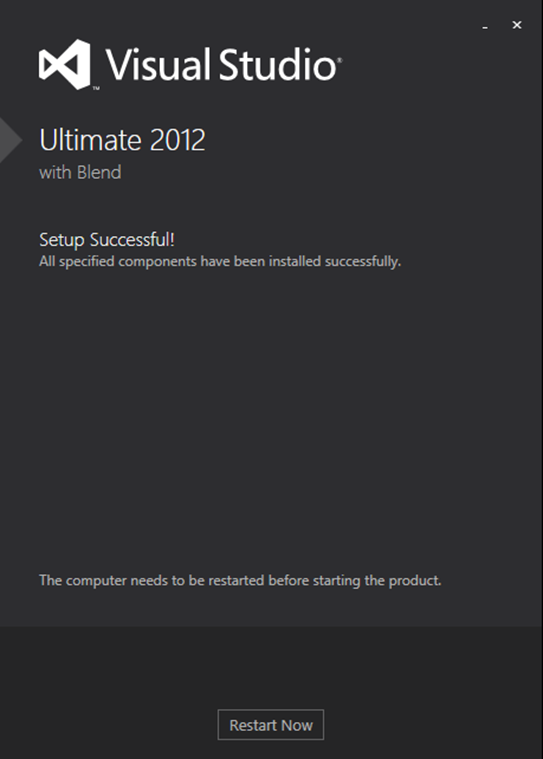
Task: Click the year 2012 in the edition heading
Action: pyautogui.click(x=178, y=140)
